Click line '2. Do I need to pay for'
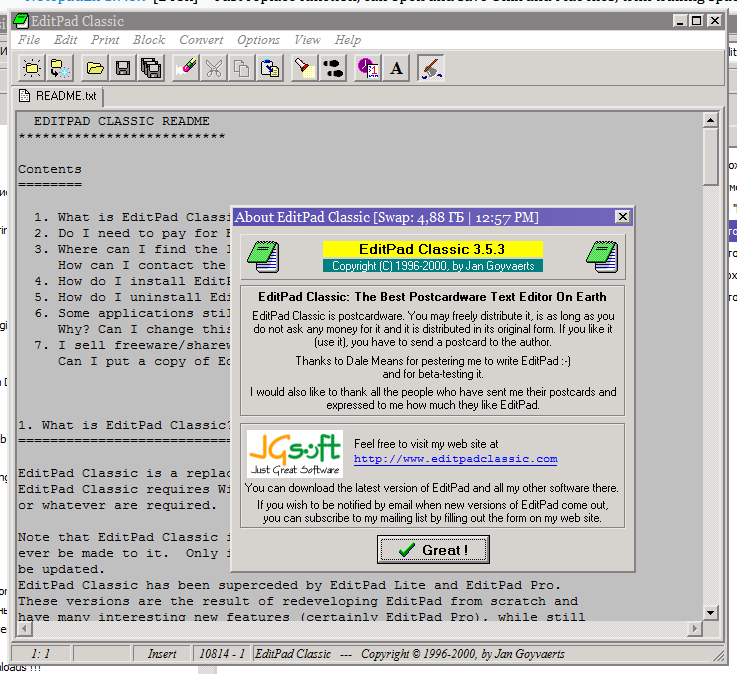Screen dimensions: 737x674 (132, 233)
